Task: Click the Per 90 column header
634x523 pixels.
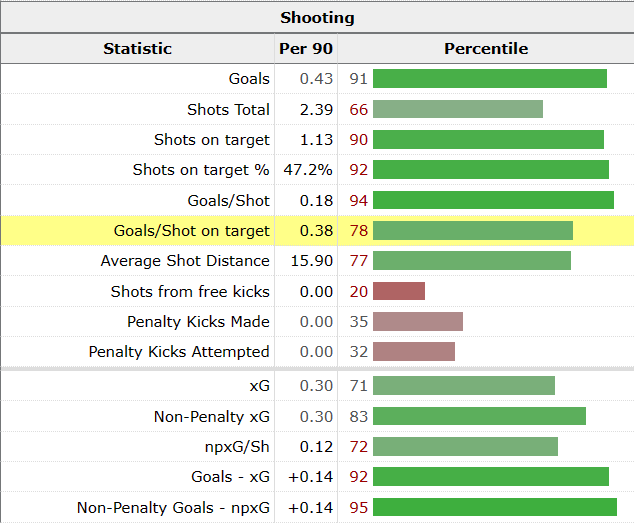Action: click(x=306, y=48)
